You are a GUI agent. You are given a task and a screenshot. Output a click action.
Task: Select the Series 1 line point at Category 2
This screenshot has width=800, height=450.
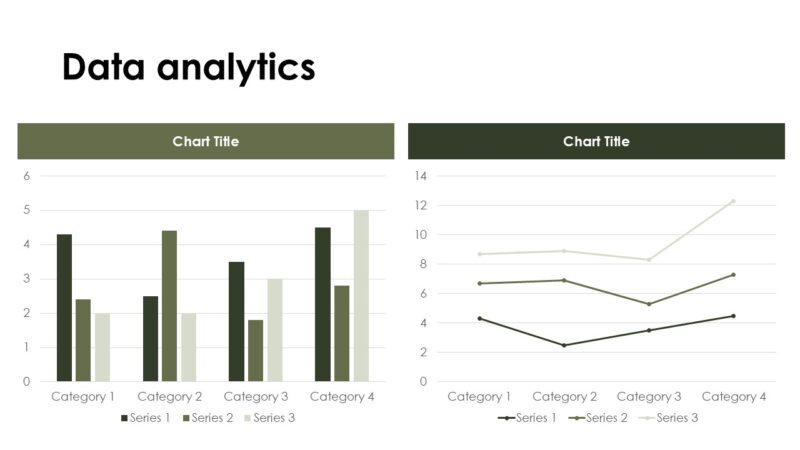tap(564, 345)
